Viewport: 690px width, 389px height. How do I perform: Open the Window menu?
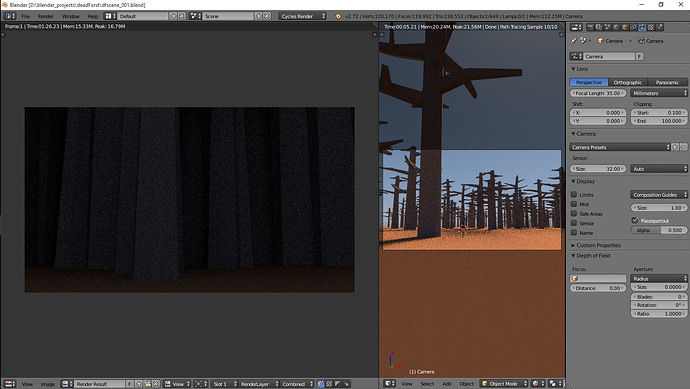pyautogui.click(x=70, y=16)
